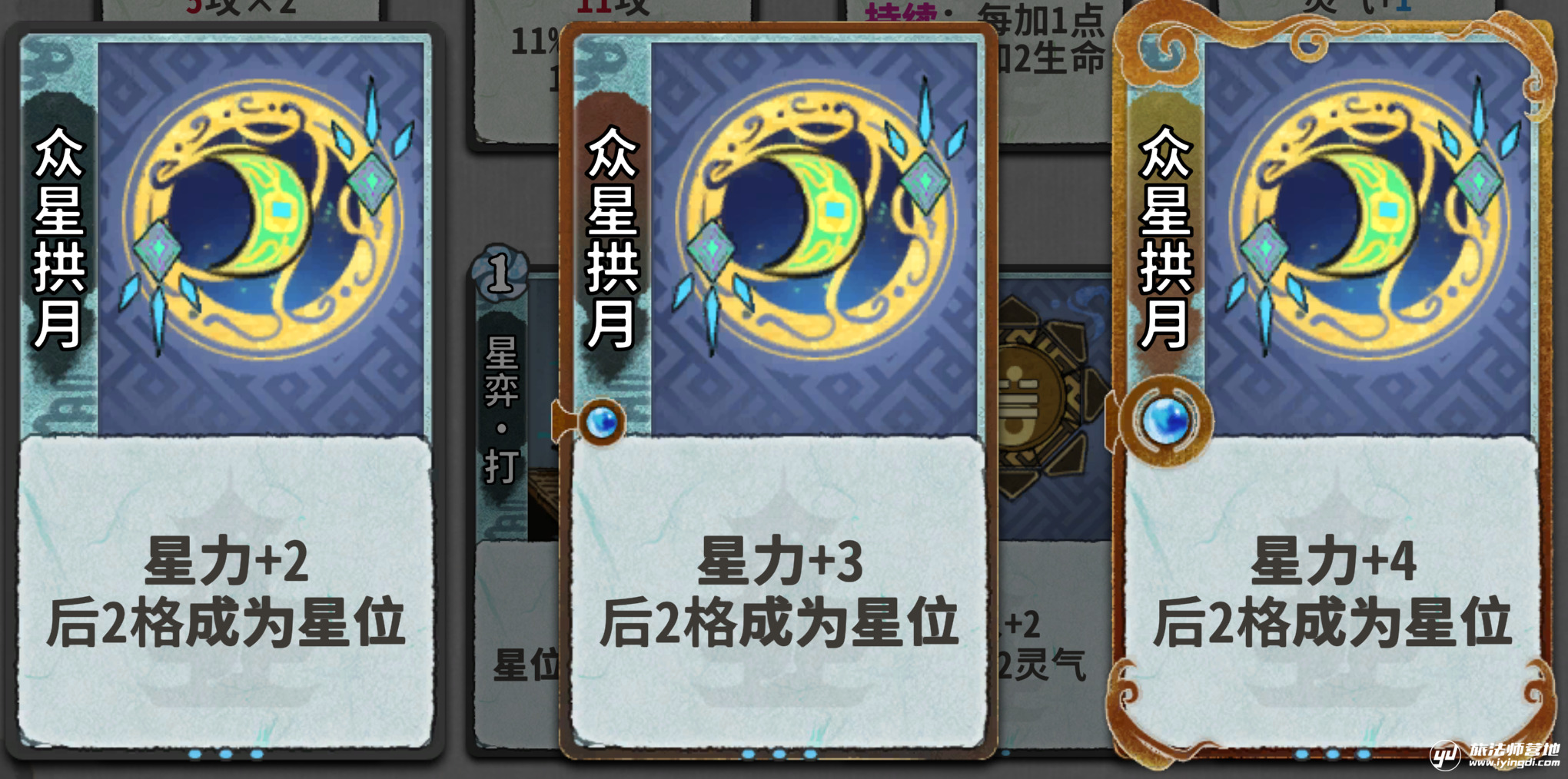Click the bagua emblem card in background
The width and height of the screenshot is (1568, 779).
click(x=1053, y=399)
